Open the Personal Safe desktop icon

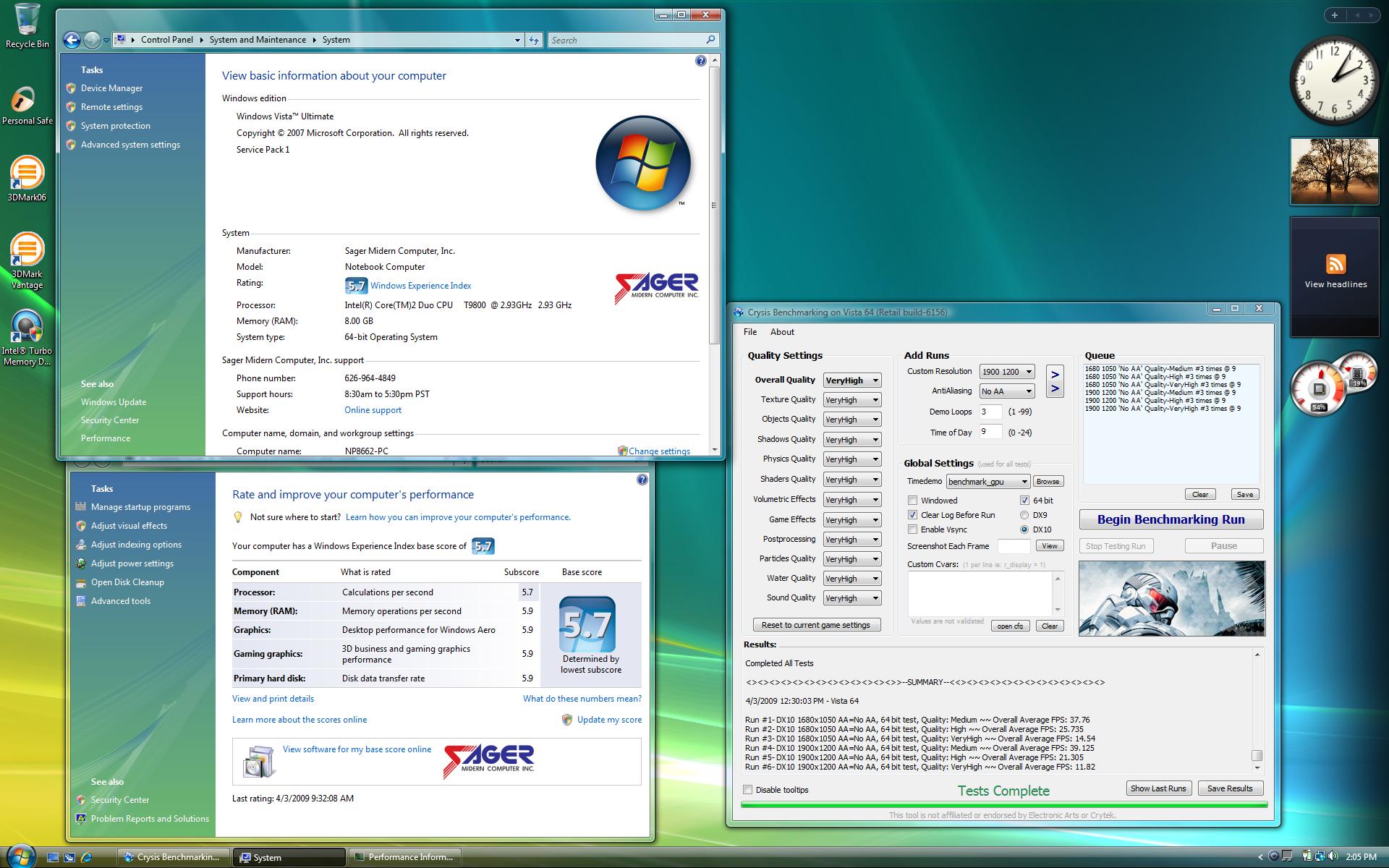[27, 106]
